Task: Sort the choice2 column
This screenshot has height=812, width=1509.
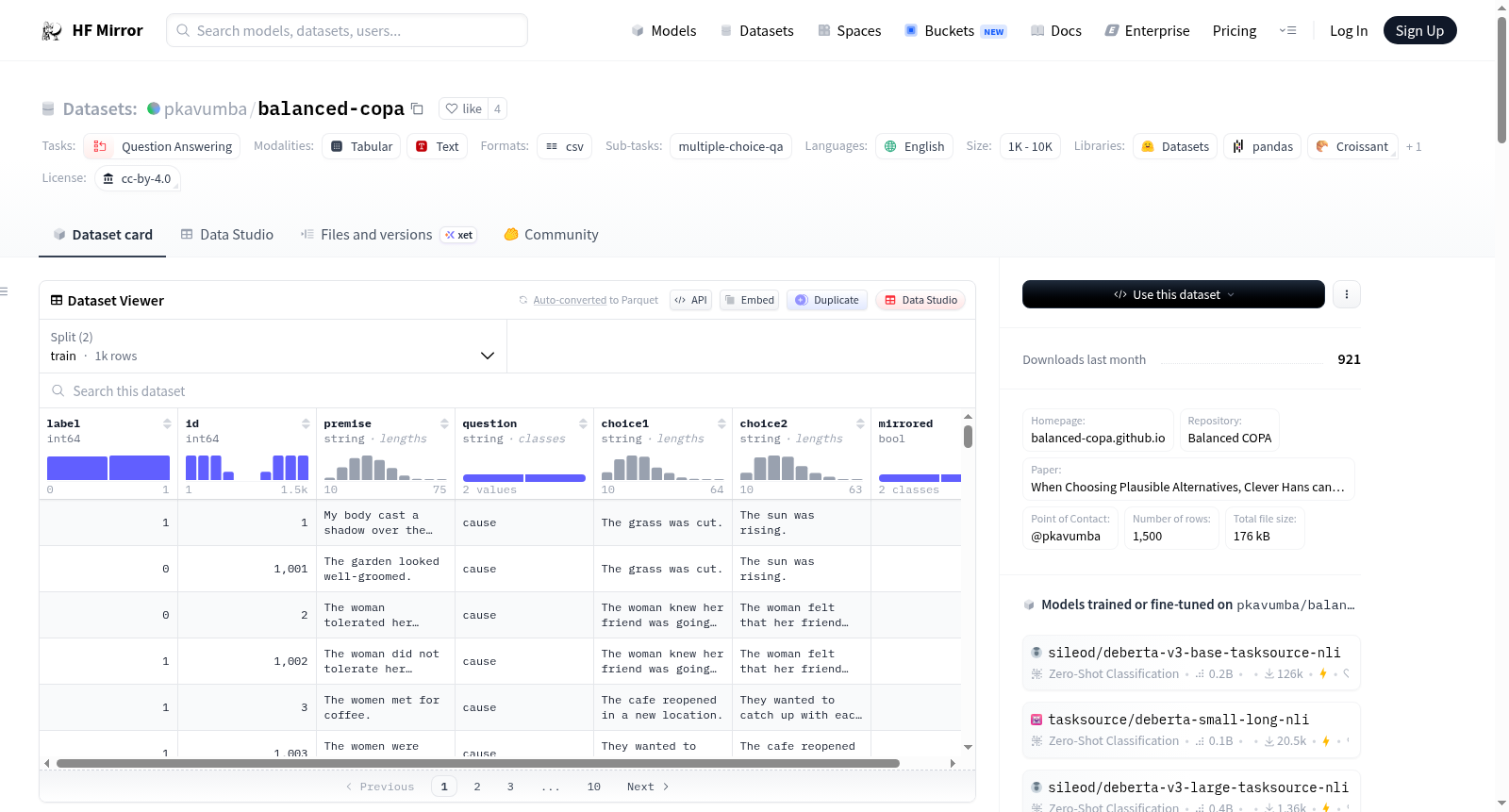Action: coord(860,423)
